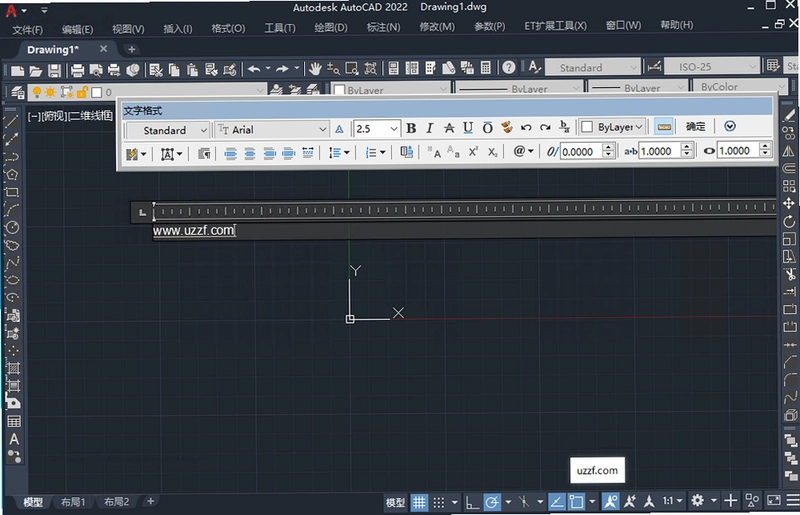Toggle Overline text formatting
The height and width of the screenshot is (515, 800).
click(x=487, y=128)
